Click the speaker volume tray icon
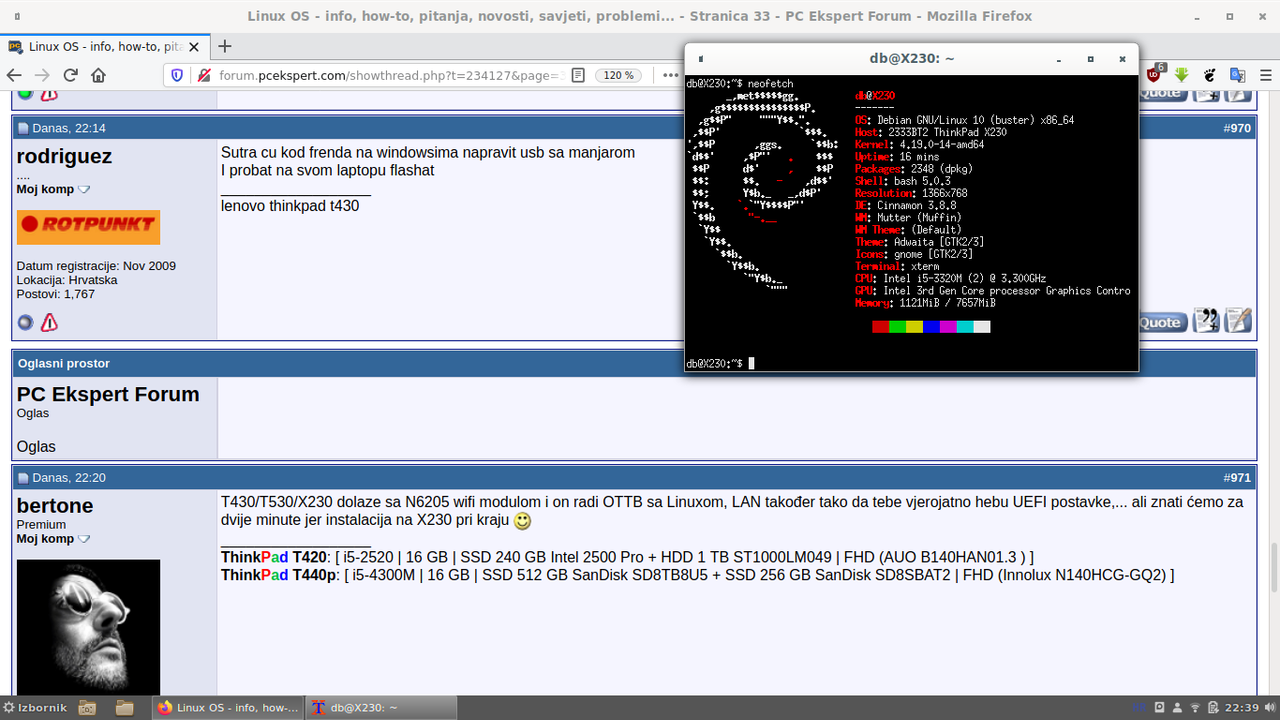 1270,708
